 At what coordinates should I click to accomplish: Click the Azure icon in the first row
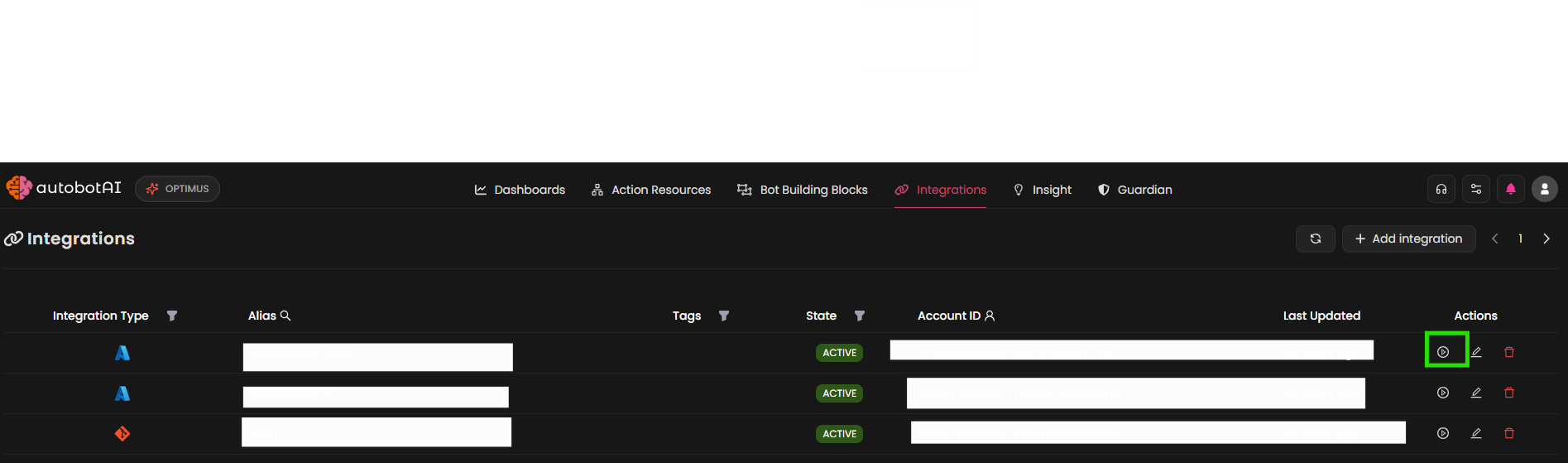(122, 353)
